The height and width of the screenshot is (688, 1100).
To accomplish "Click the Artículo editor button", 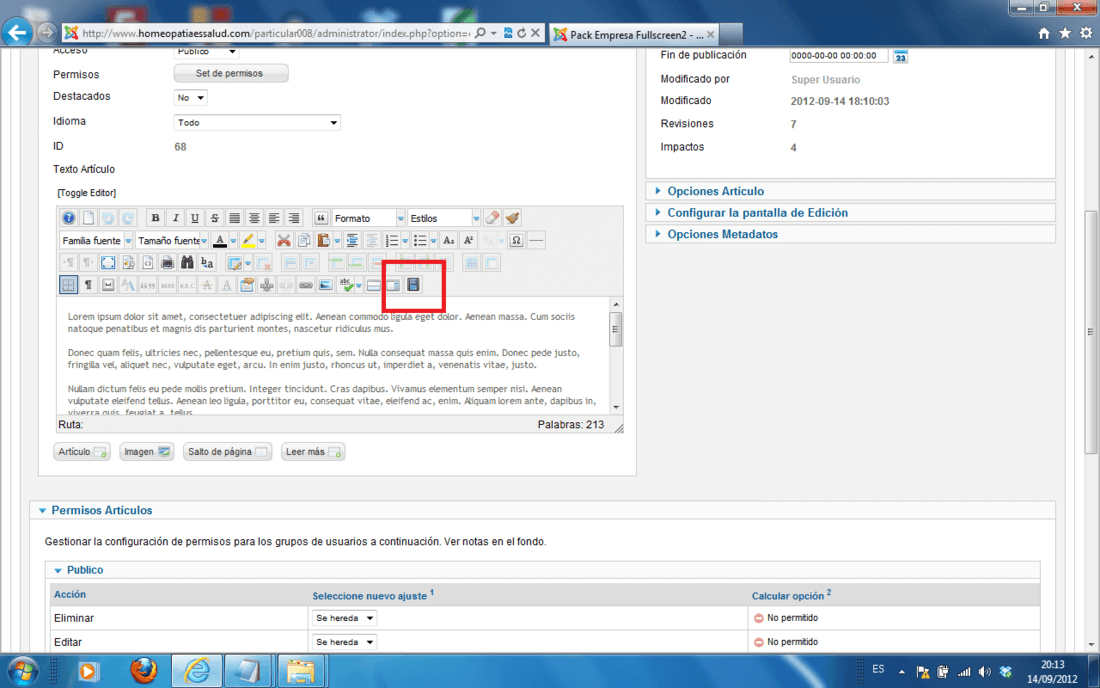I will pos(81,452).
